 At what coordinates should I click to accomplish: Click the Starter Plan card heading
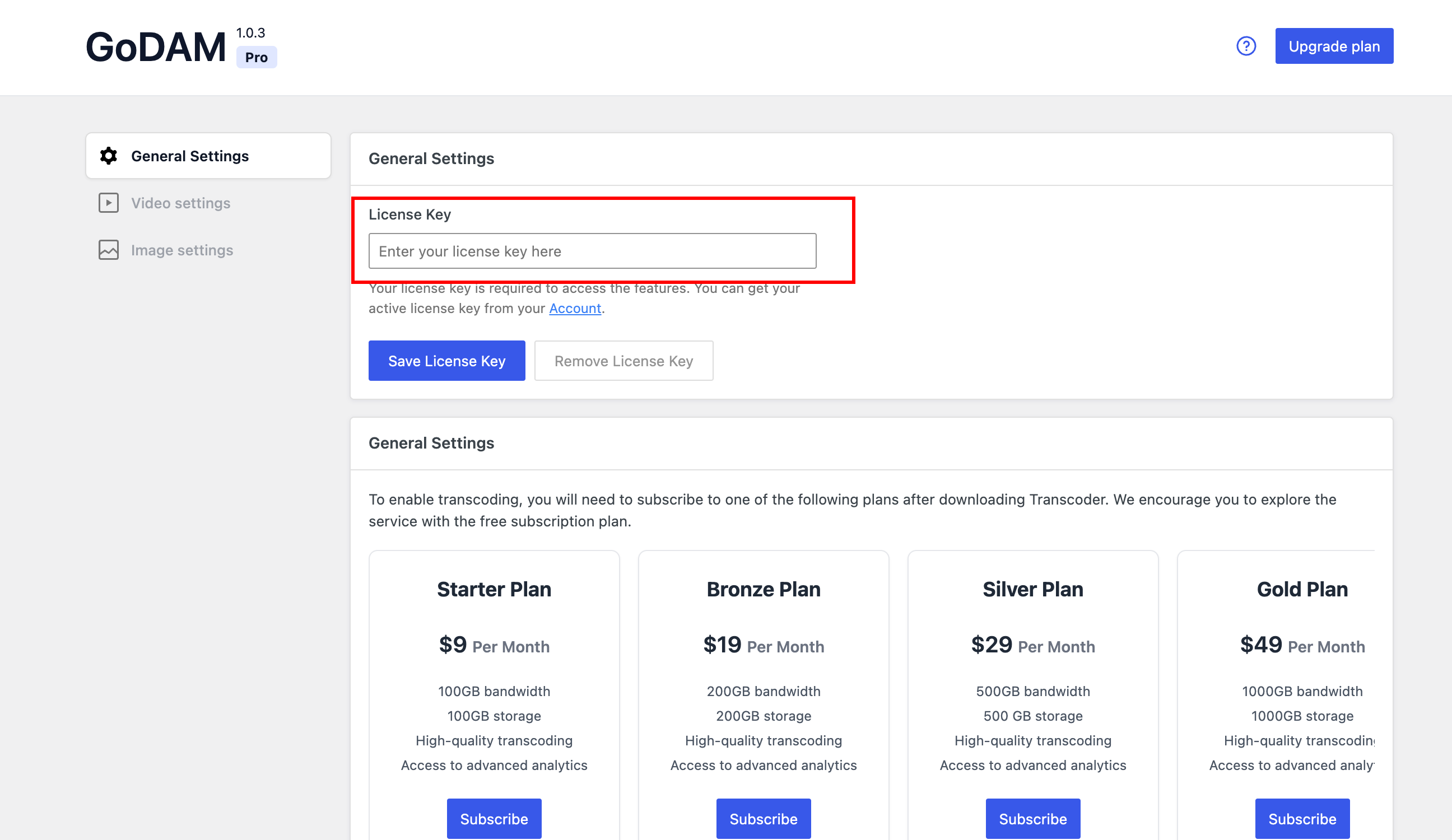point(494,589)
